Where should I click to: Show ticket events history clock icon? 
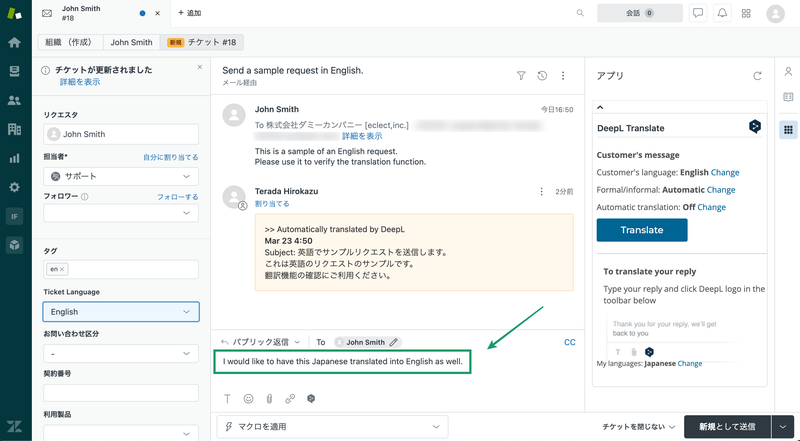point(542,76)
